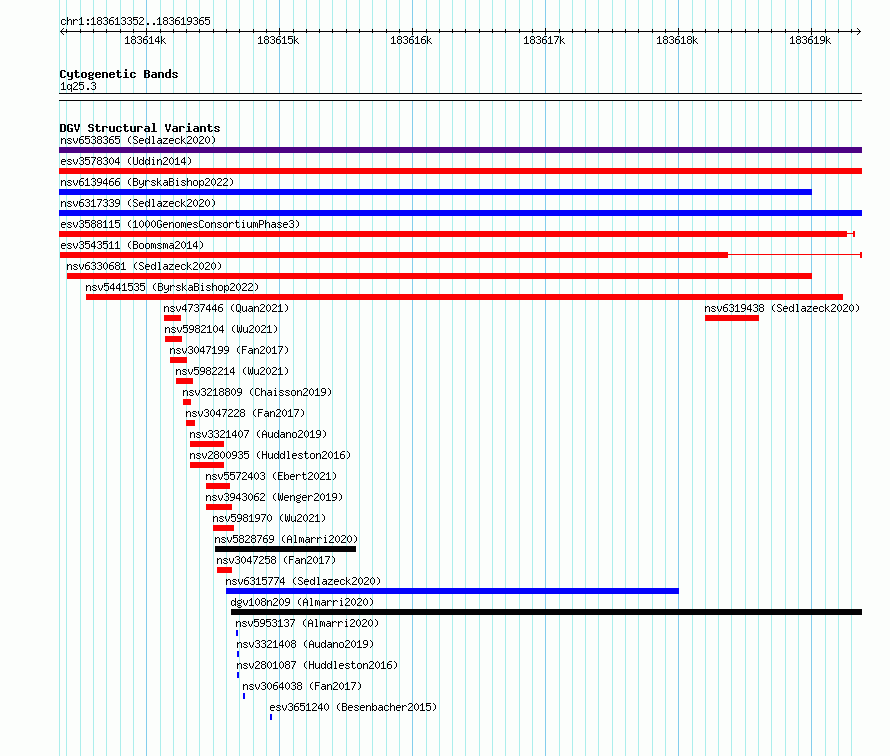Open nsv3047258 (Fan2017) label
890x756 pixels.
(276, 560)
